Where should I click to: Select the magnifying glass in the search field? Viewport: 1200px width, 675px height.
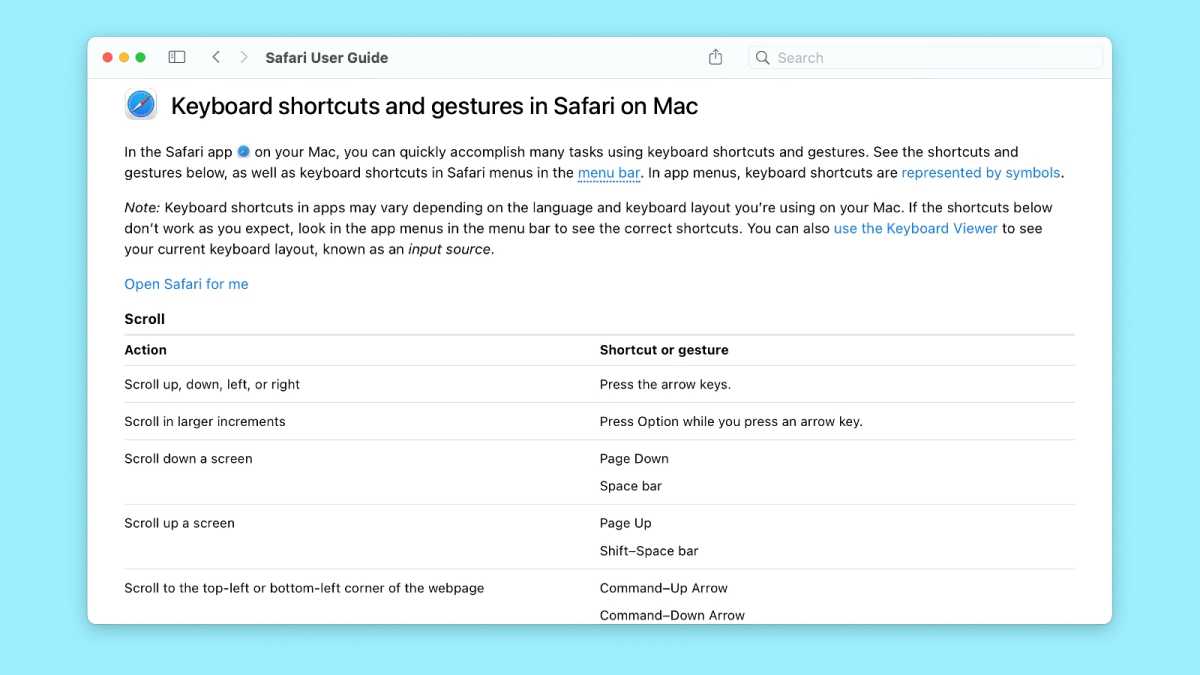[x=762, y=58]
